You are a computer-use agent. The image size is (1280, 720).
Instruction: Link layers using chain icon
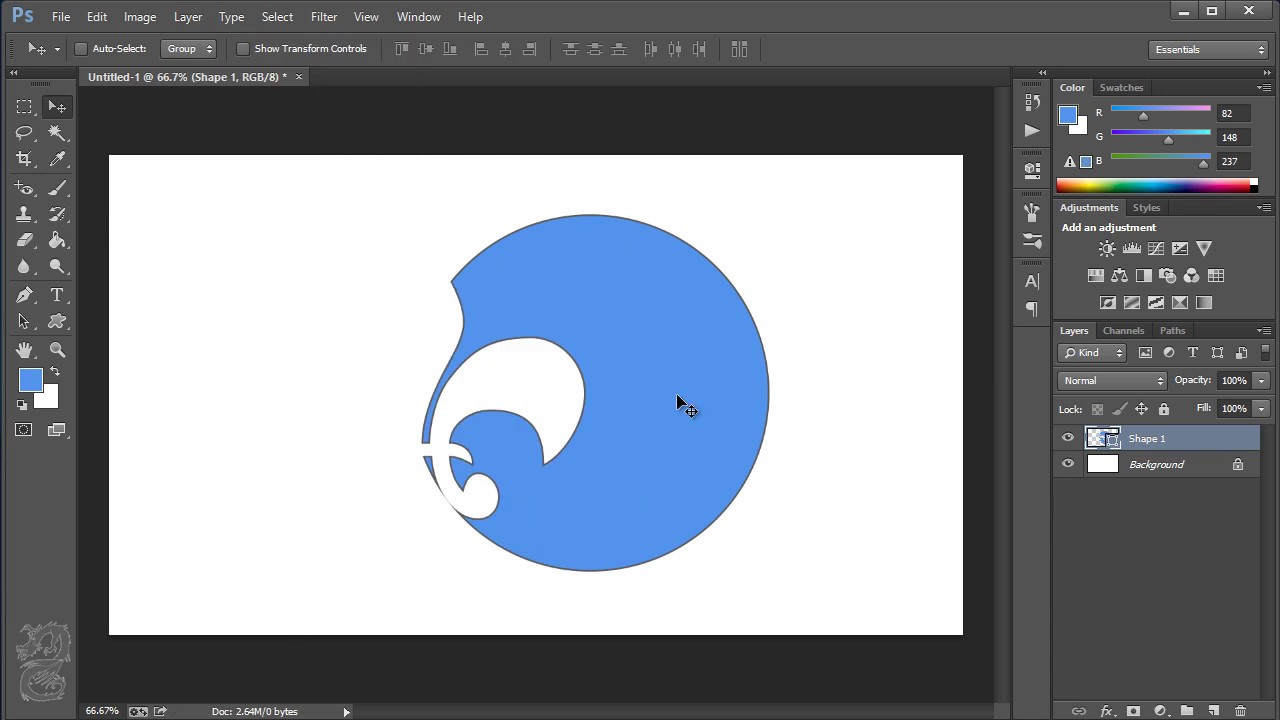coord(1078,711)
